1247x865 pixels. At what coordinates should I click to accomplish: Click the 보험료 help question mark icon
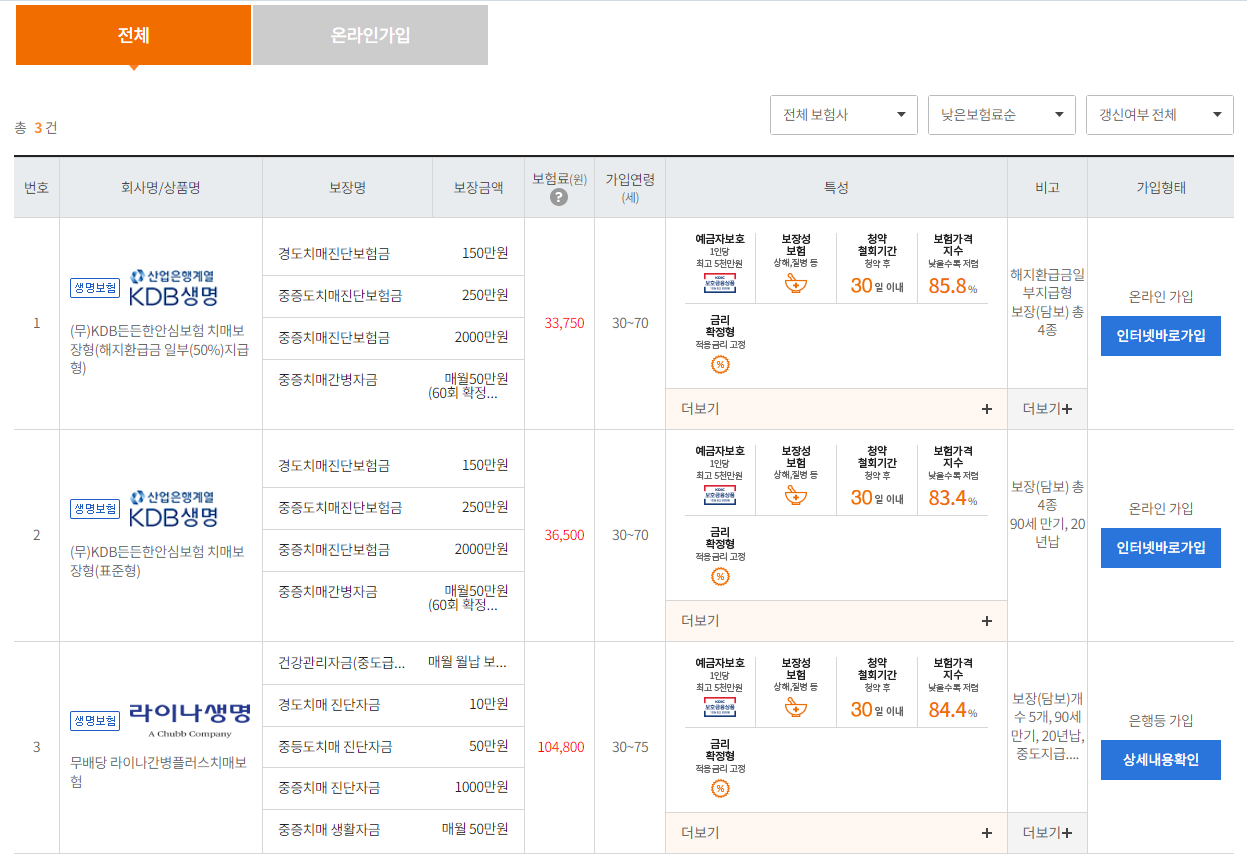559,197
